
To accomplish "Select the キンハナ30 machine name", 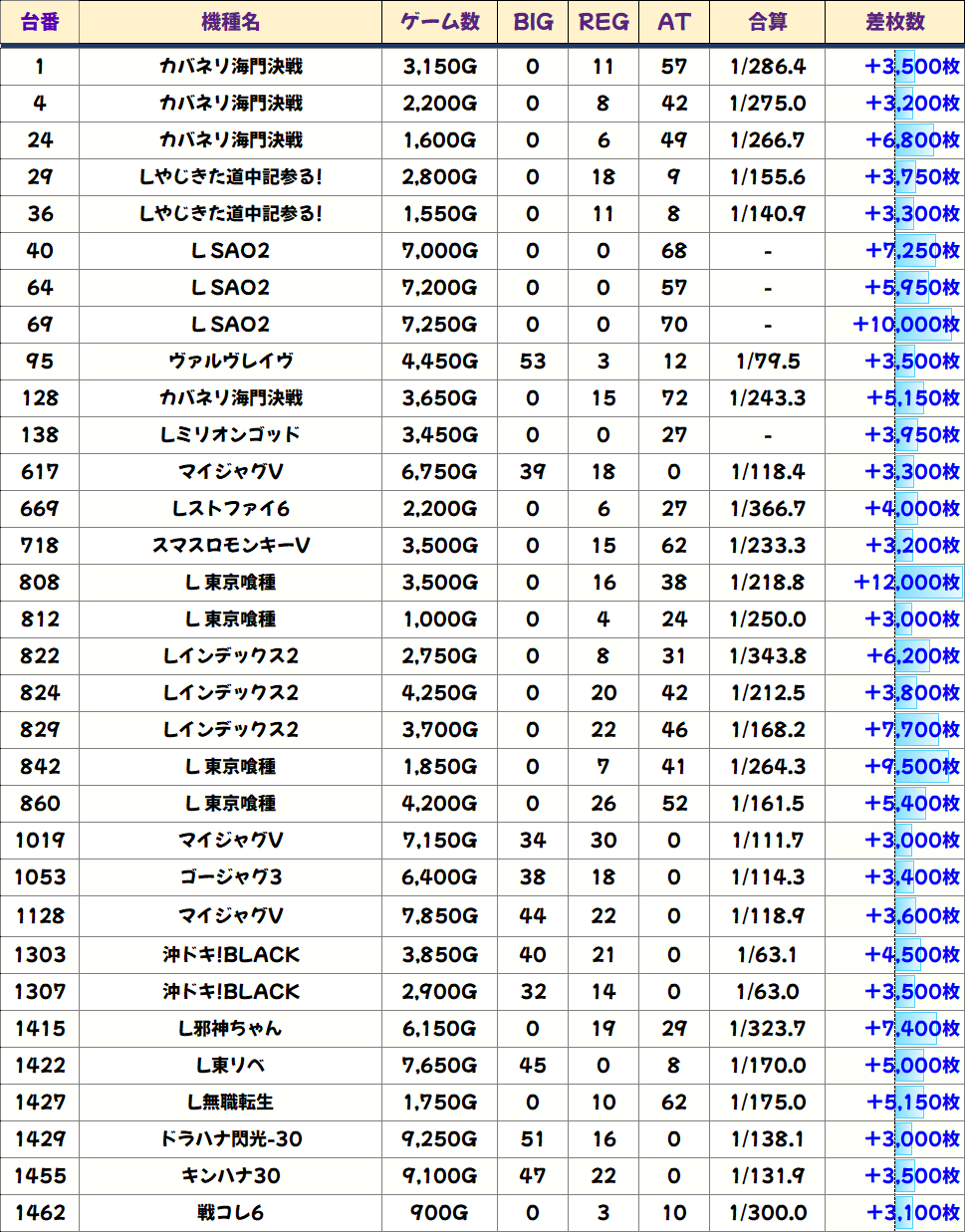I will point(230,1175).
